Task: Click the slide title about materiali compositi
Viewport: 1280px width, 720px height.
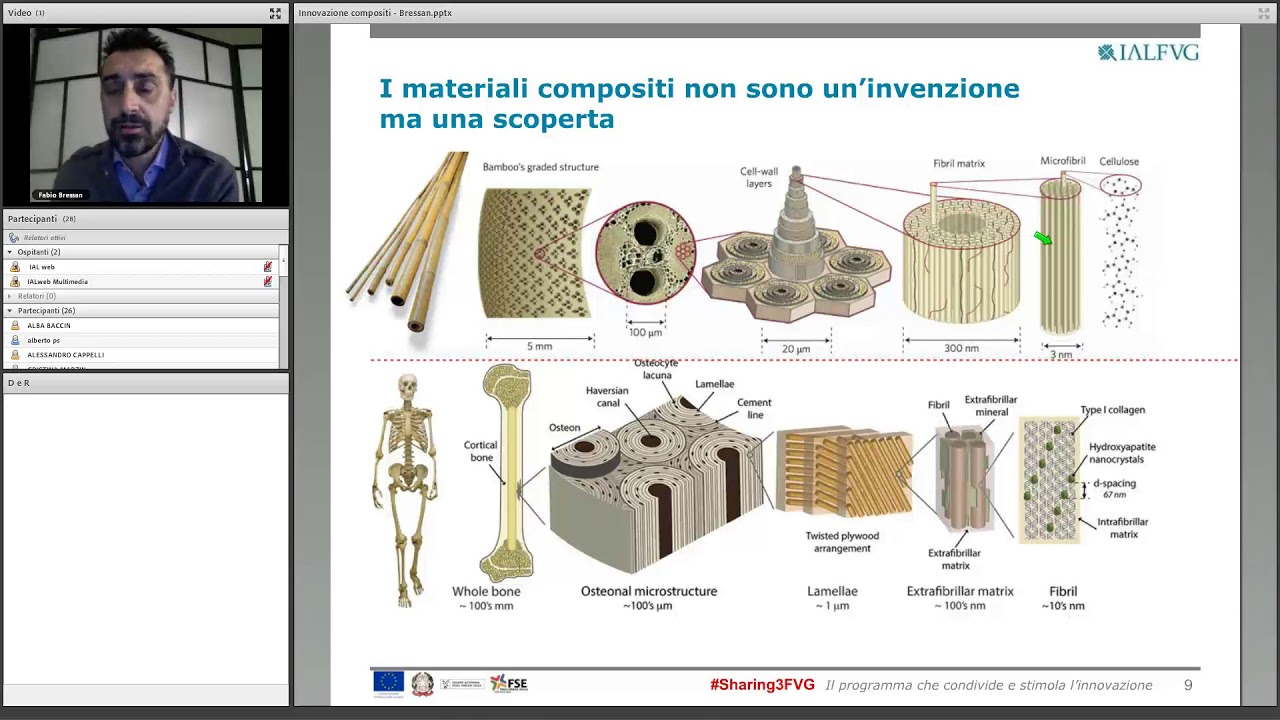Action: point(699,103)
